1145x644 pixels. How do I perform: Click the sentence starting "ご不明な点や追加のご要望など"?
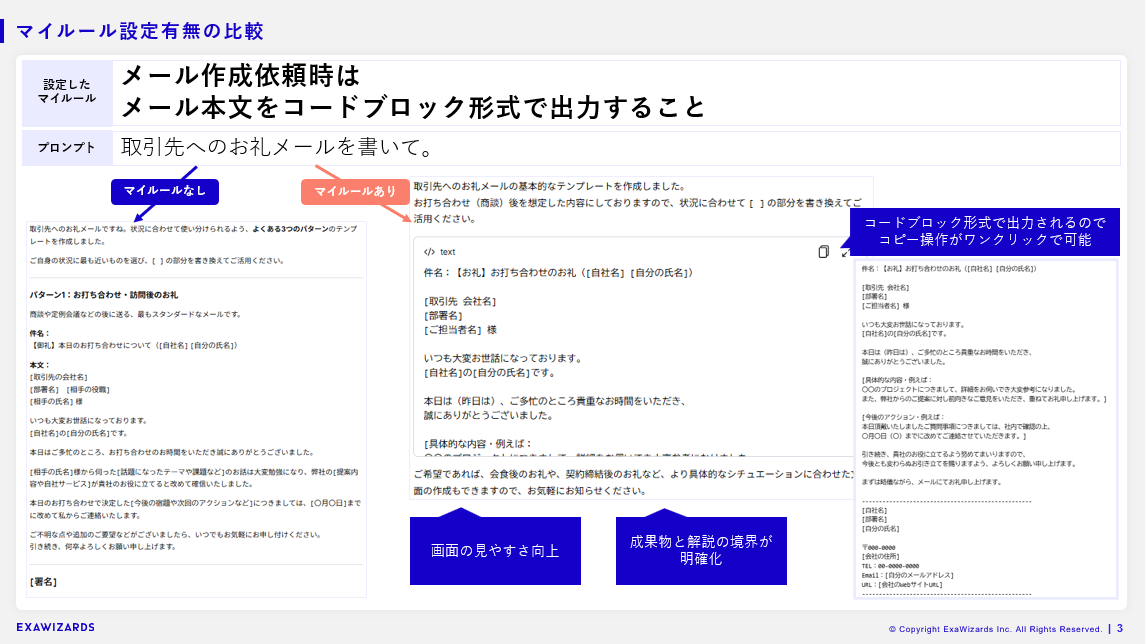click(175, 534)
